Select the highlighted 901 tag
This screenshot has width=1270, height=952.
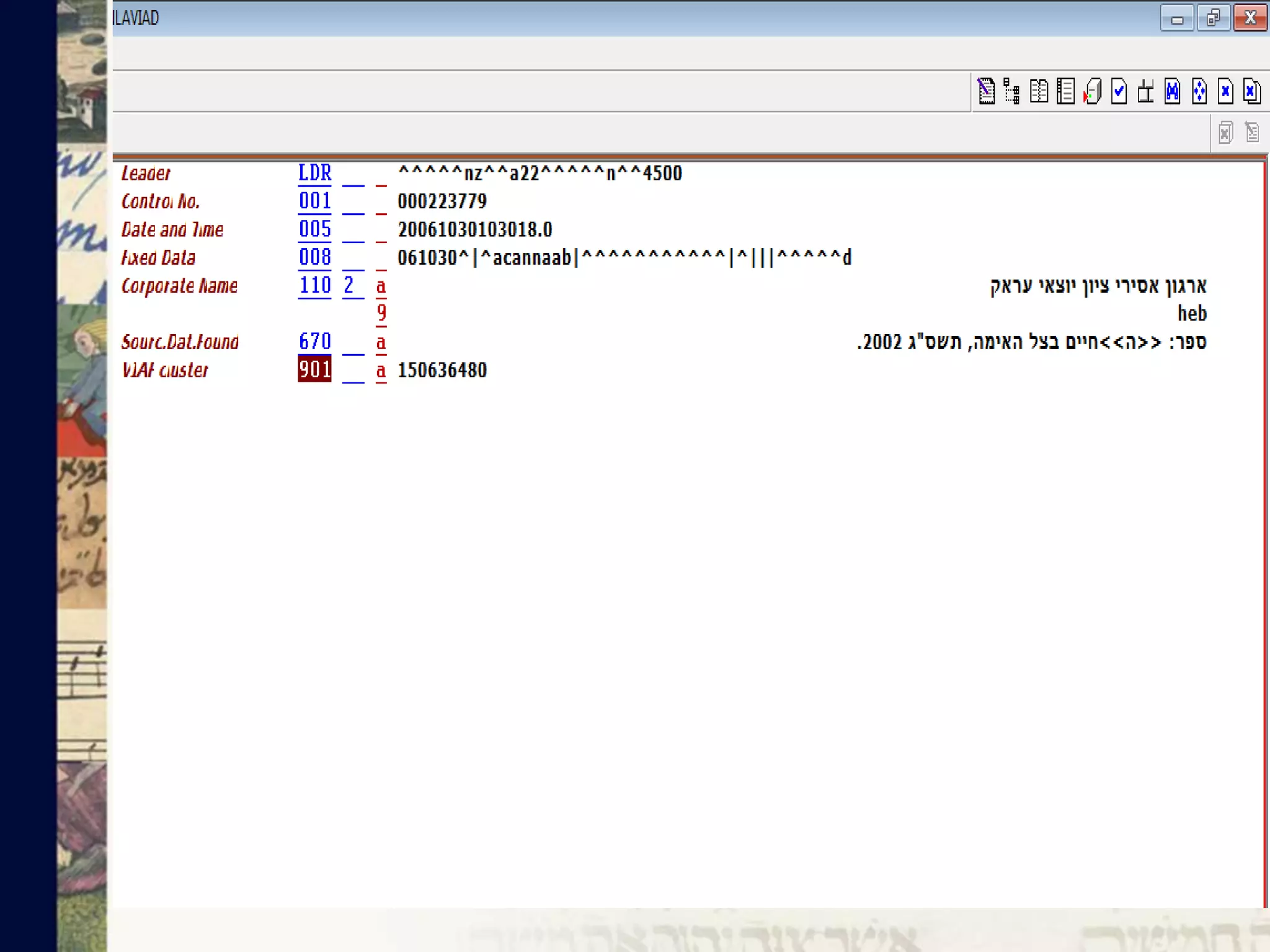(x=314, y=369)
